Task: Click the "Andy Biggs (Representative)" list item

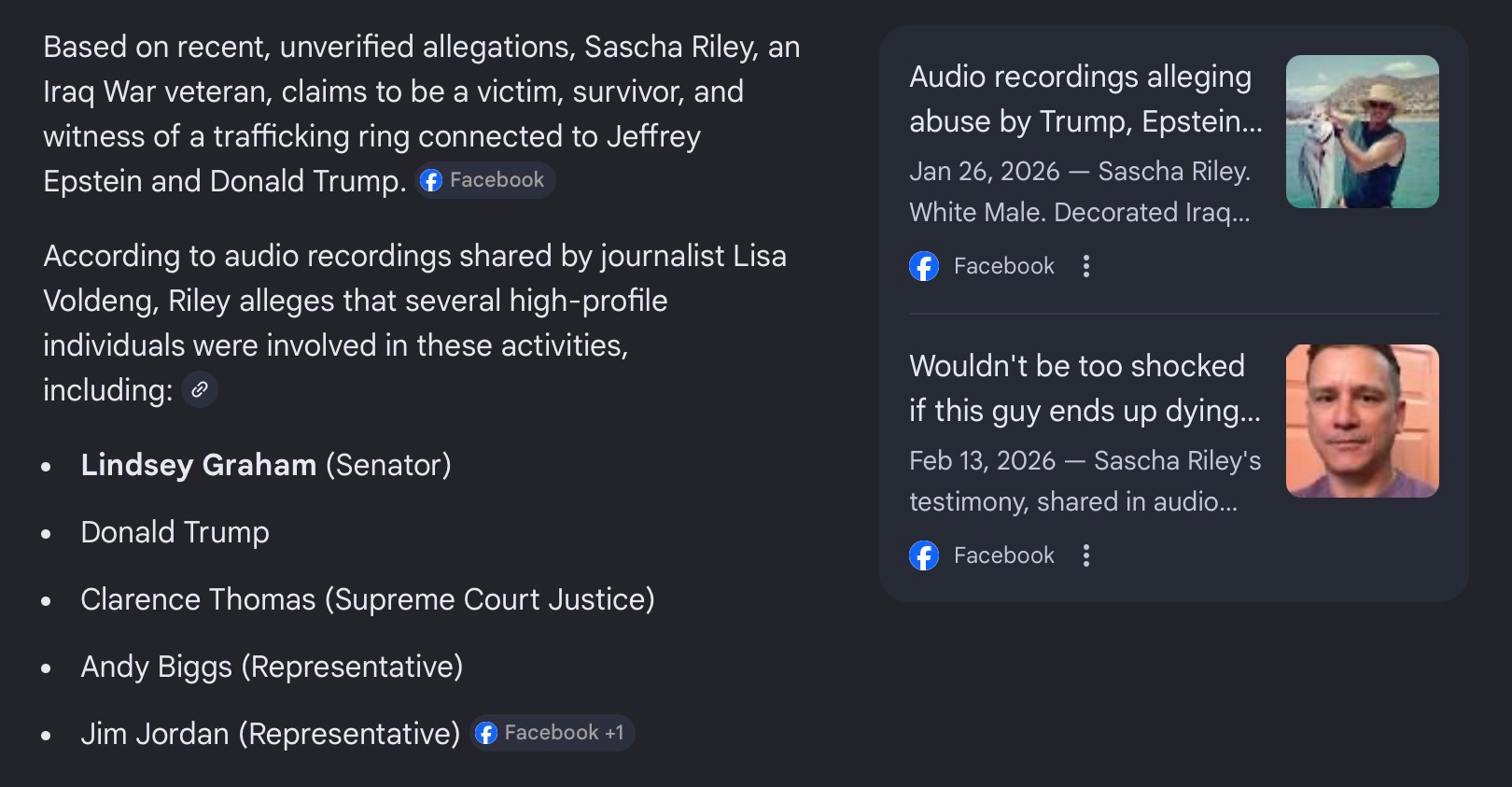Action: pyautogui.click(x=272, y=667)
